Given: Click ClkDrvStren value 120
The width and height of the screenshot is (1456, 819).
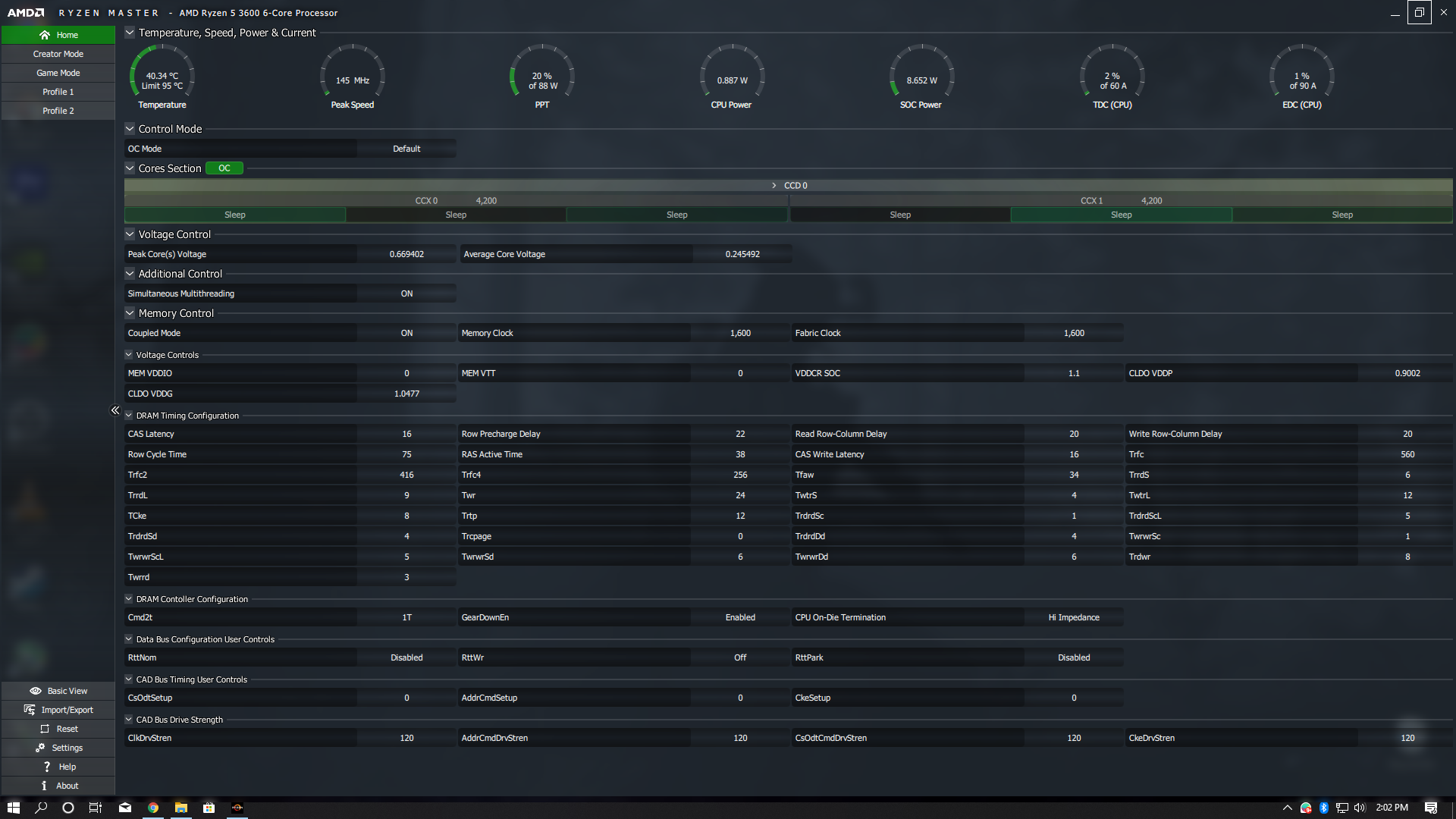Looking at the screenshot, I should [406, 738].
